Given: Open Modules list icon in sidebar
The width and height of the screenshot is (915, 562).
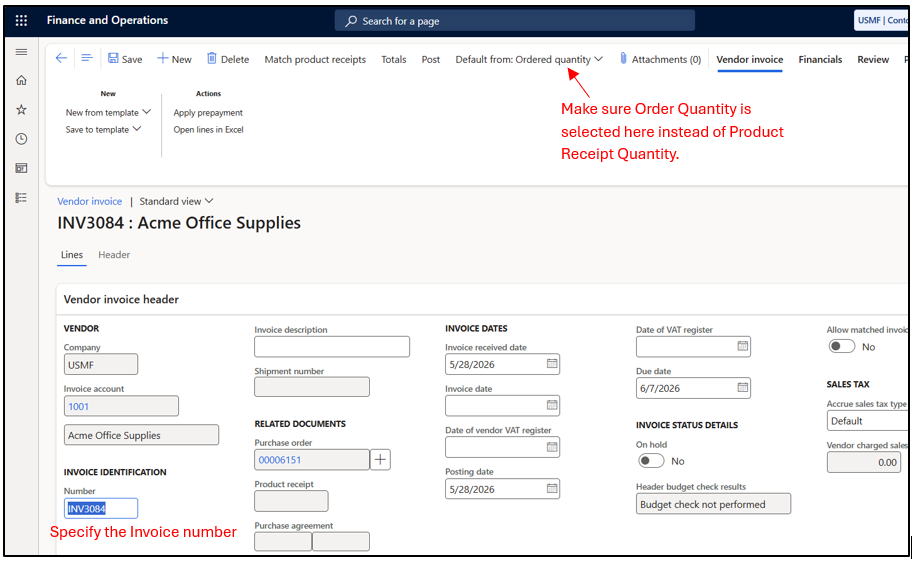Looking at the screenshot, I should (21, 198).
